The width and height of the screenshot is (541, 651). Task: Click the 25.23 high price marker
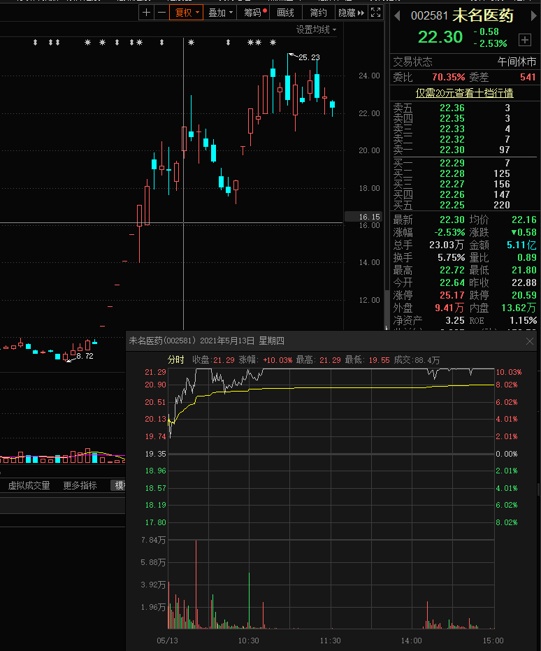[x=309, y=57]
